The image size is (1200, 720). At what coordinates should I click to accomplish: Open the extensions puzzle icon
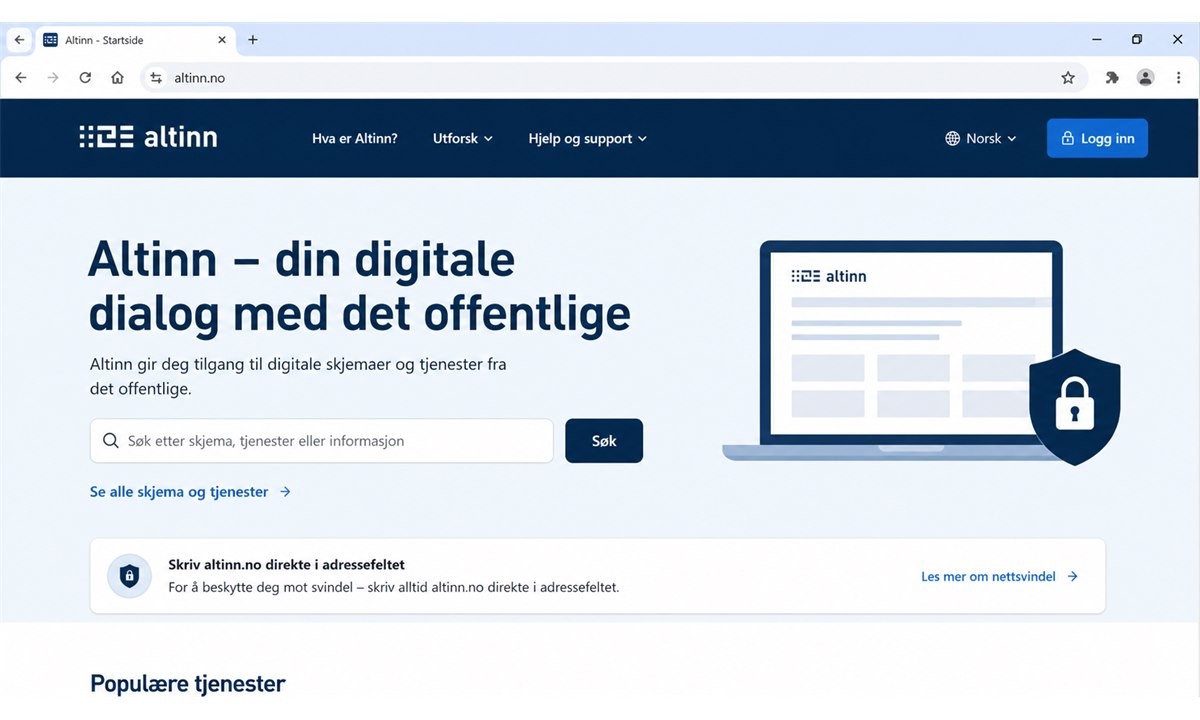[1112, 78]
